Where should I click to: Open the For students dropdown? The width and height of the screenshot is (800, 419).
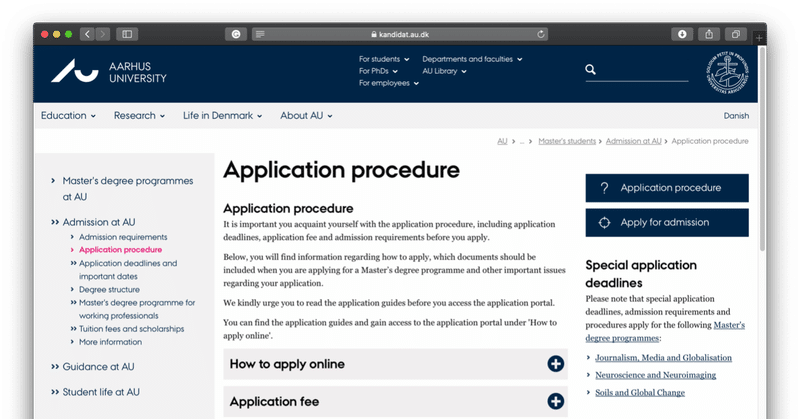[x=384, y=59]
